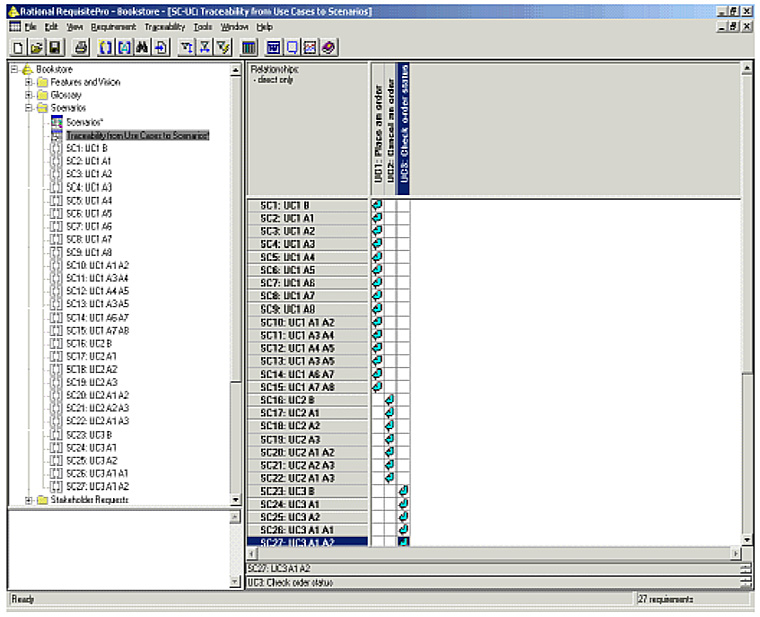This screenshot has width=760, height=617.
Task: Click 'UC3: Check order status' detail field
Action: click(493, 583)
